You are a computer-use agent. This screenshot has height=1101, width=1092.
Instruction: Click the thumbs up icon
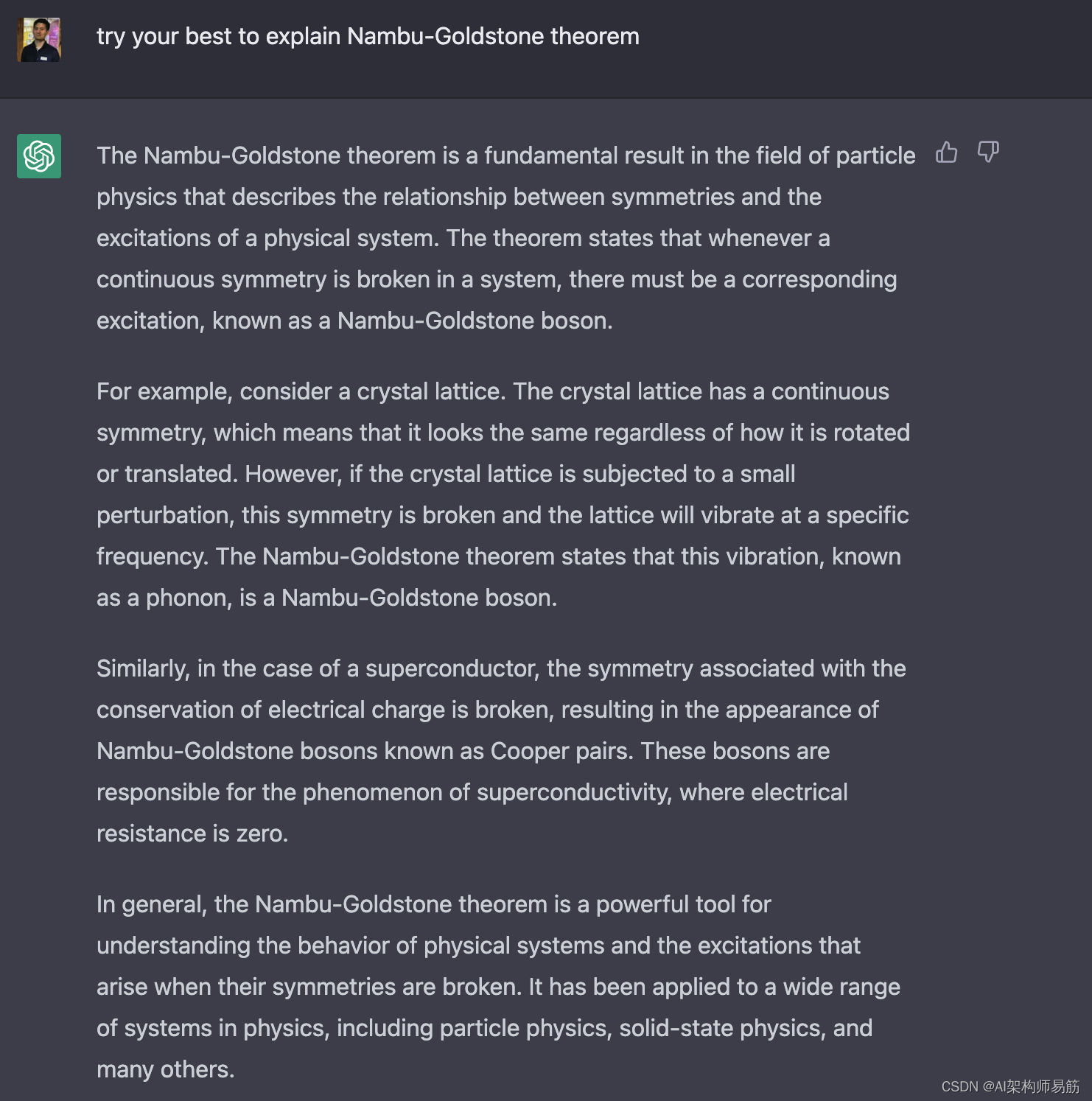point(946,153)
